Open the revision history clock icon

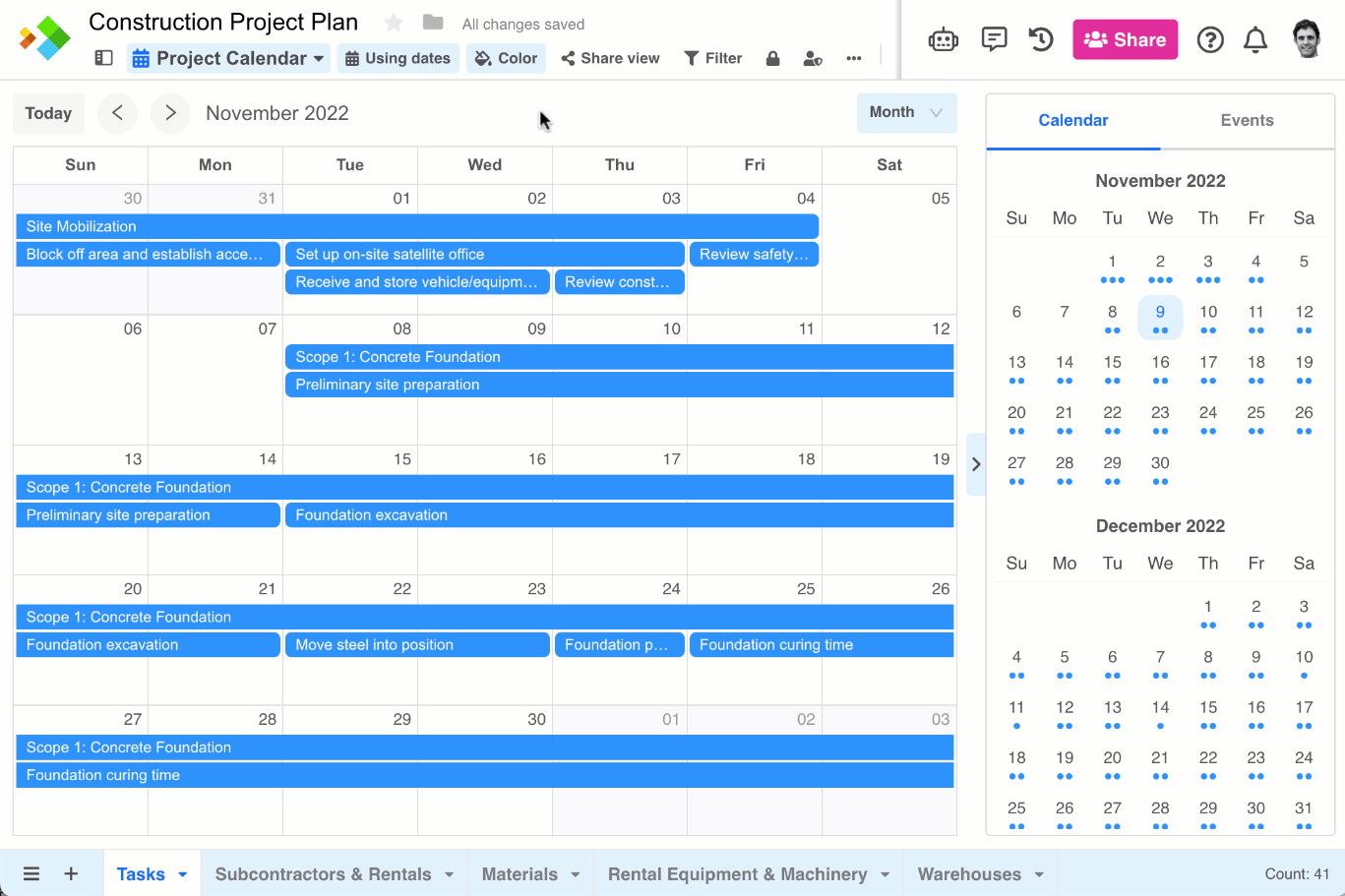[x=1041, y=39]
